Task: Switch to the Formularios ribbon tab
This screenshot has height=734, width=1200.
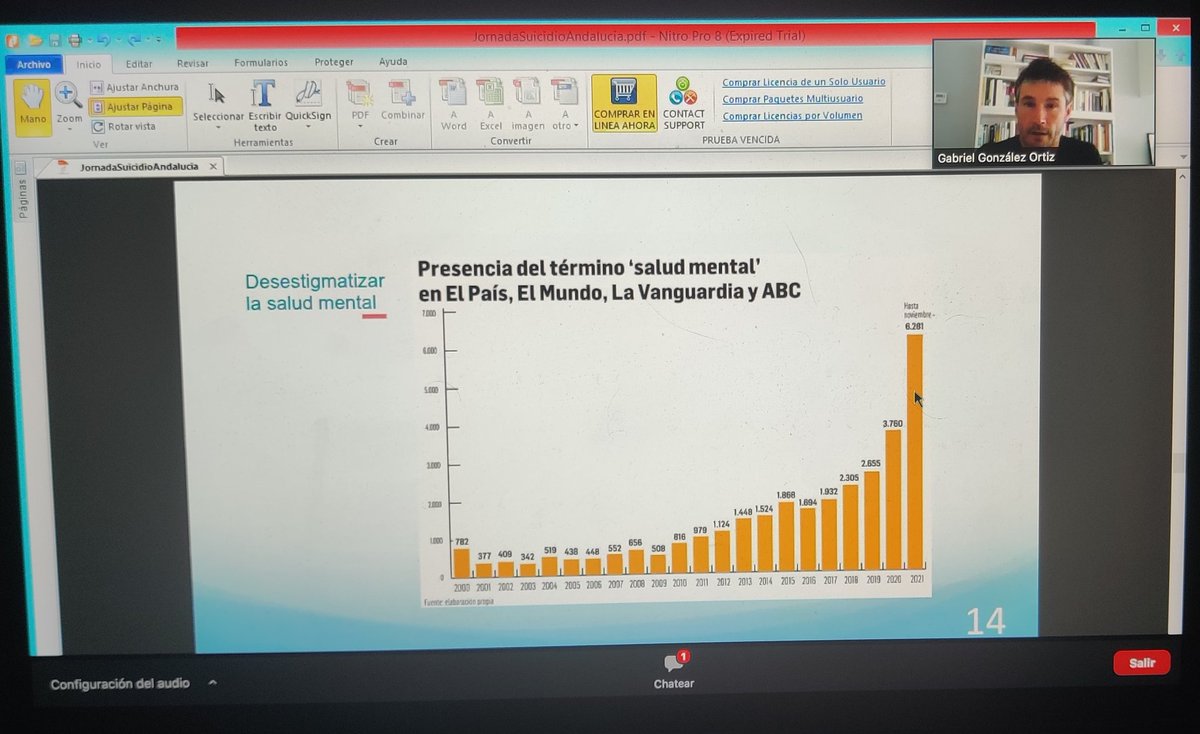Action: coord(261,62)
